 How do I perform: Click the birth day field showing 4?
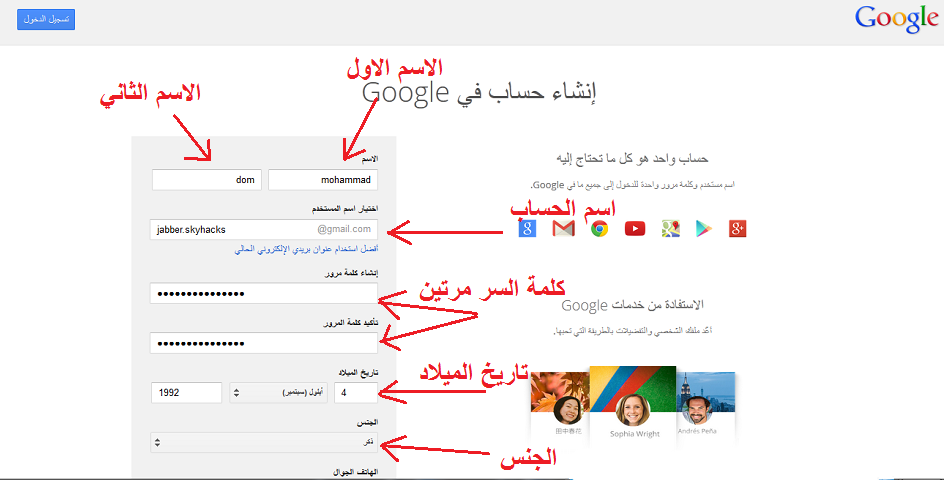coord(356,393)
